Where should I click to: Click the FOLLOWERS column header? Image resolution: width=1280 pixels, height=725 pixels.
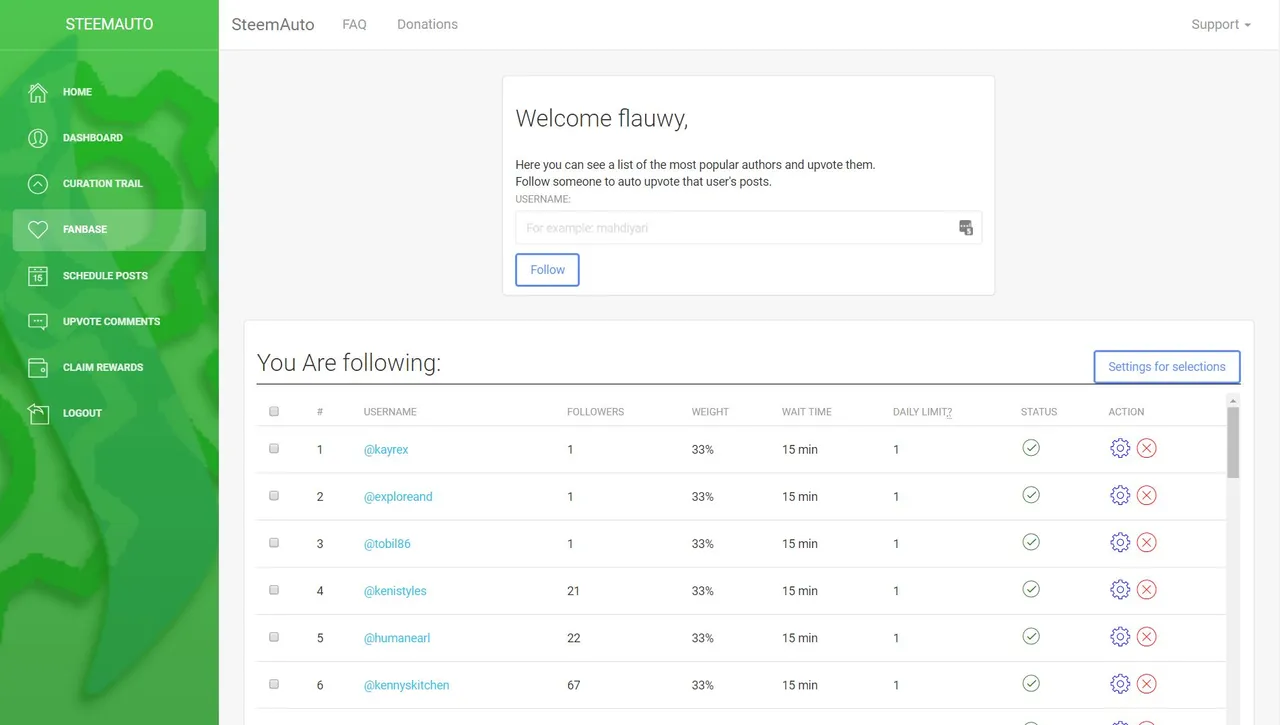coord(595,412)
